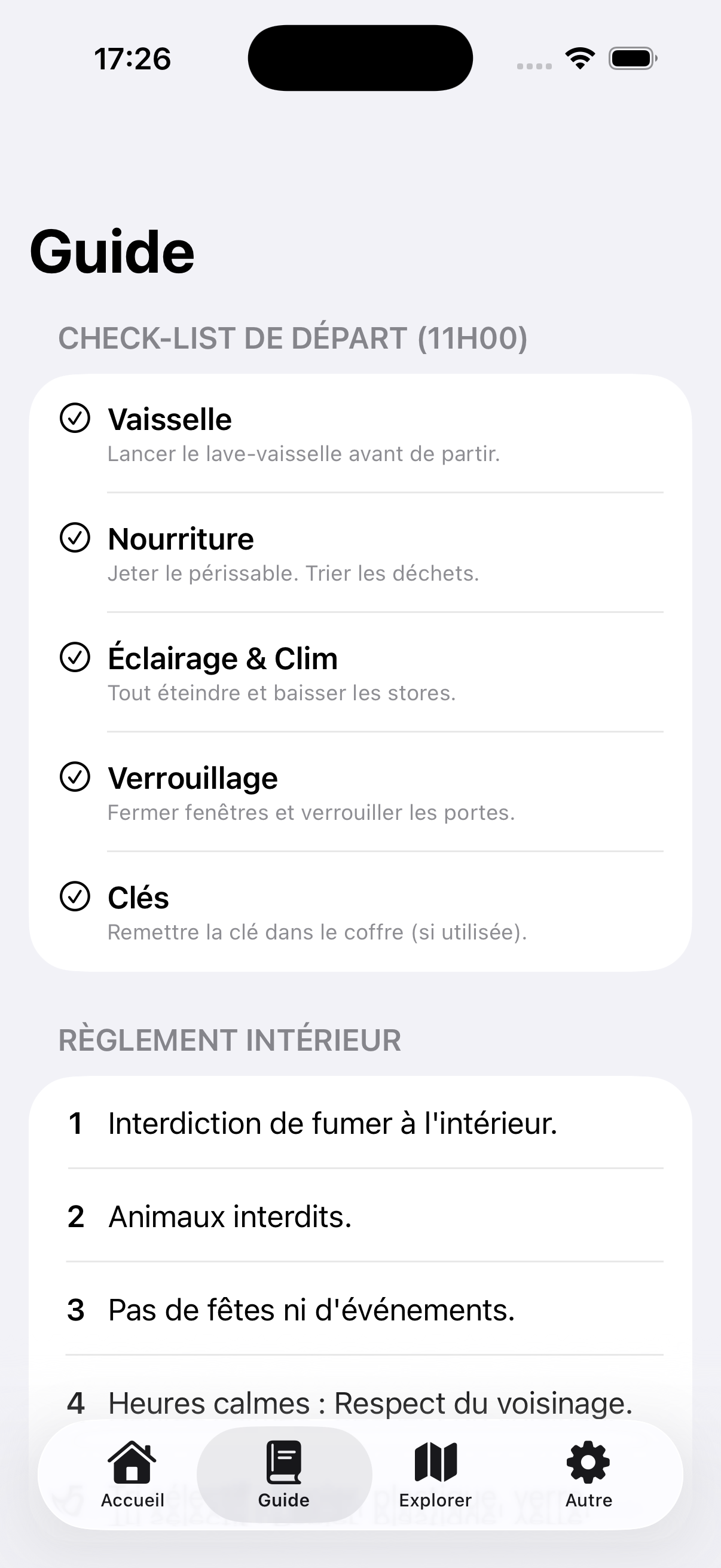Viewport: 721px width, 1568px height.
Task: Tap the Wi-Fi status icon
Action: click(x=580, y=59)
